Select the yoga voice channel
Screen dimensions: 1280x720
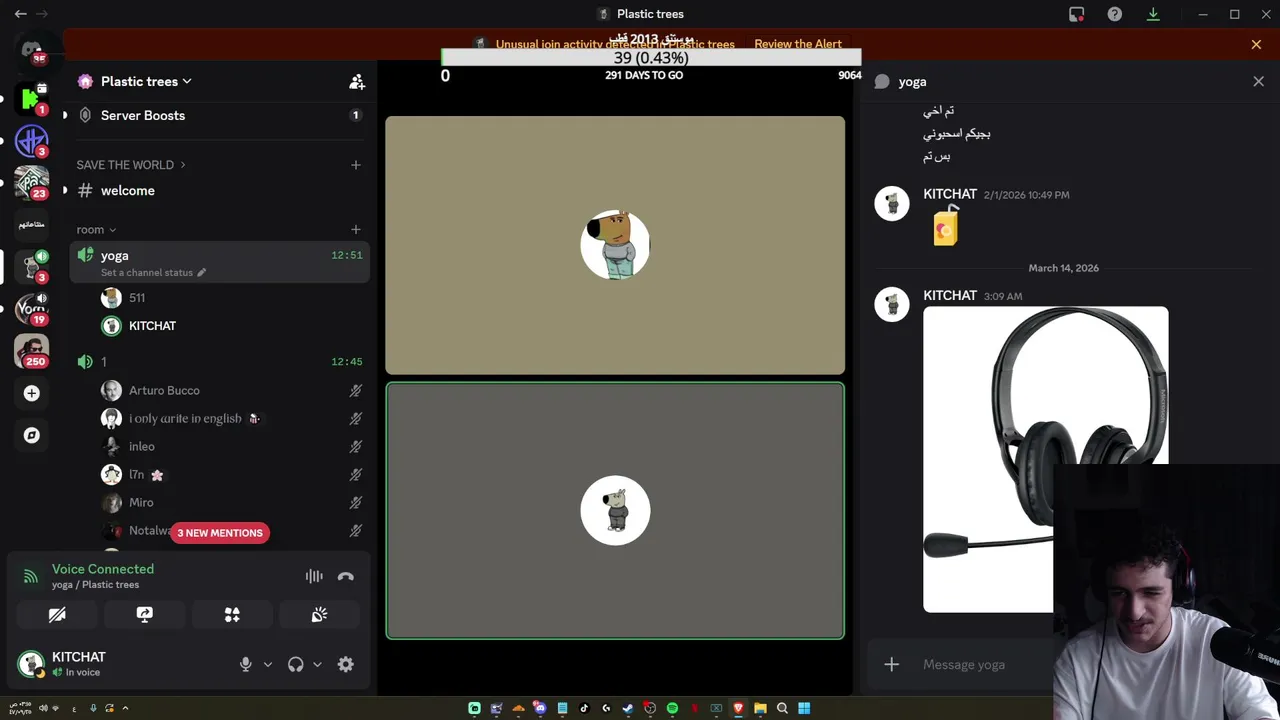220,262
